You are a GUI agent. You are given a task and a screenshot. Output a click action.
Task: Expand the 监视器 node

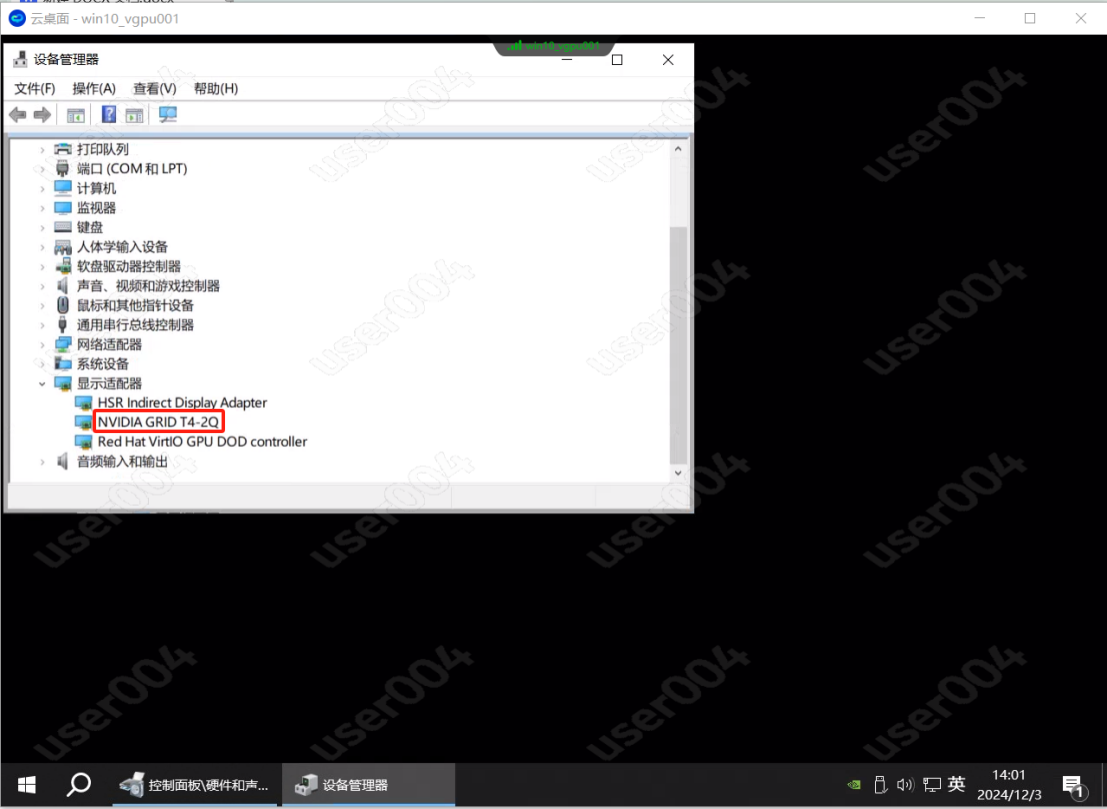(x=42, y=208)
